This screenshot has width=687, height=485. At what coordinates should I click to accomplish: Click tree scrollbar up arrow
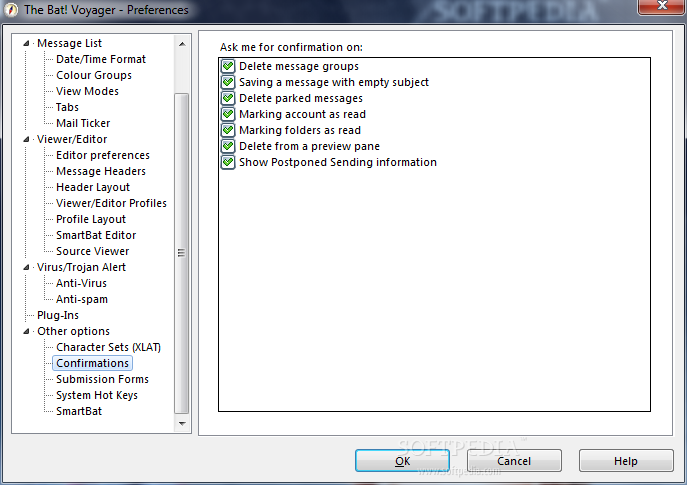pos(182,44)
